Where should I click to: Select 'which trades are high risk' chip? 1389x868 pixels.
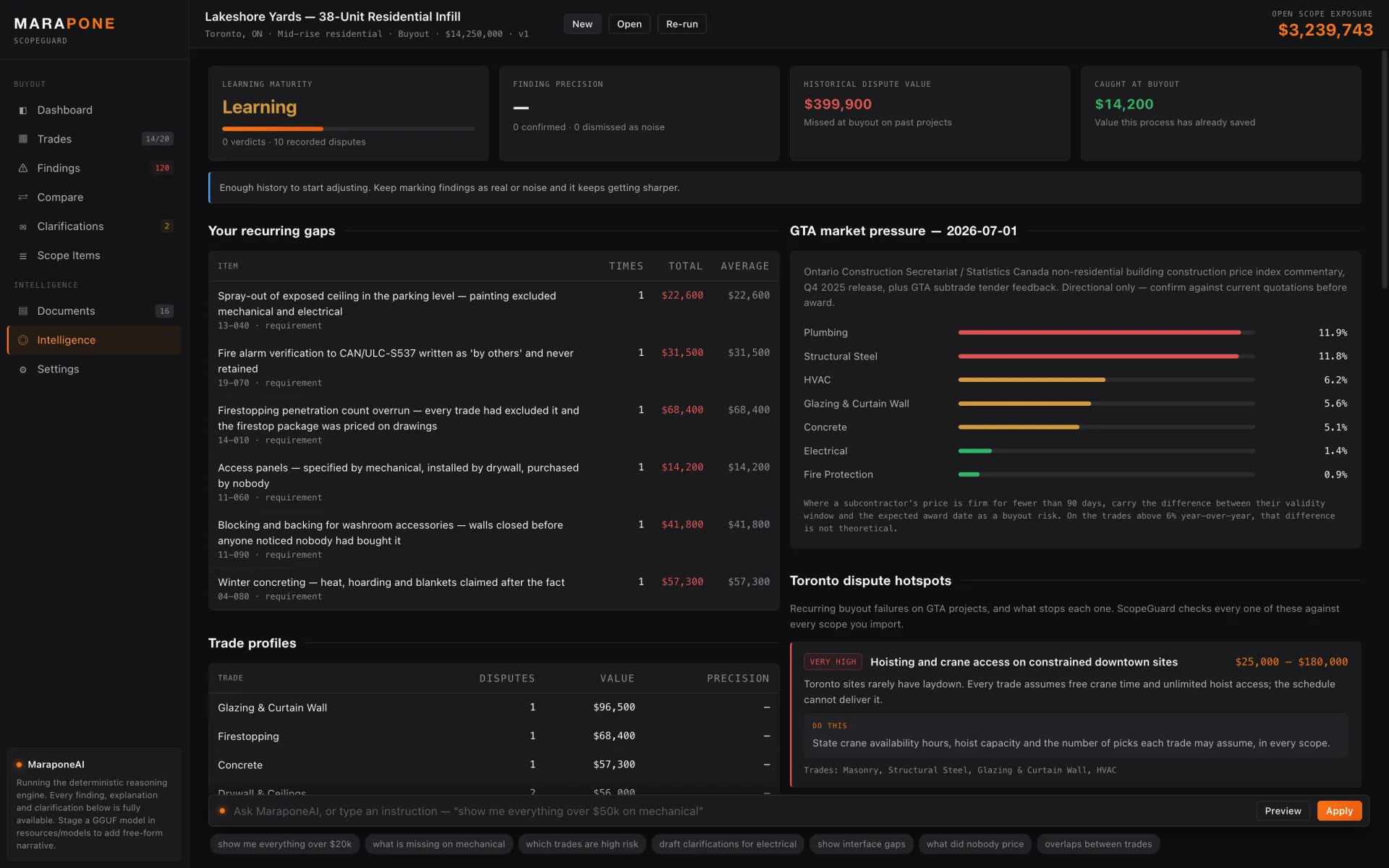[x=582, y=844]
